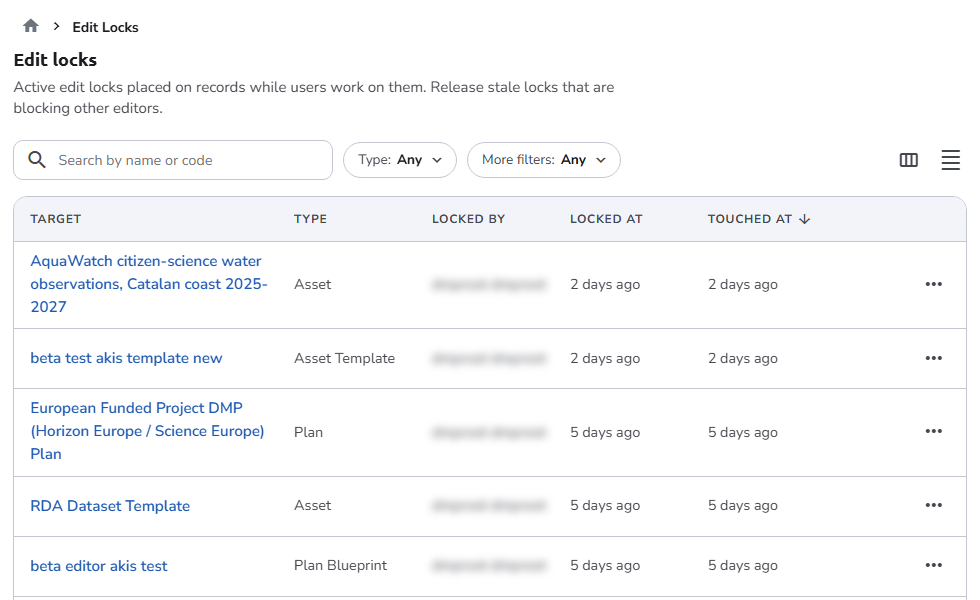Sort by the Target column header
The width and height of the screenshot is (980, 600).
click(56, 219)
